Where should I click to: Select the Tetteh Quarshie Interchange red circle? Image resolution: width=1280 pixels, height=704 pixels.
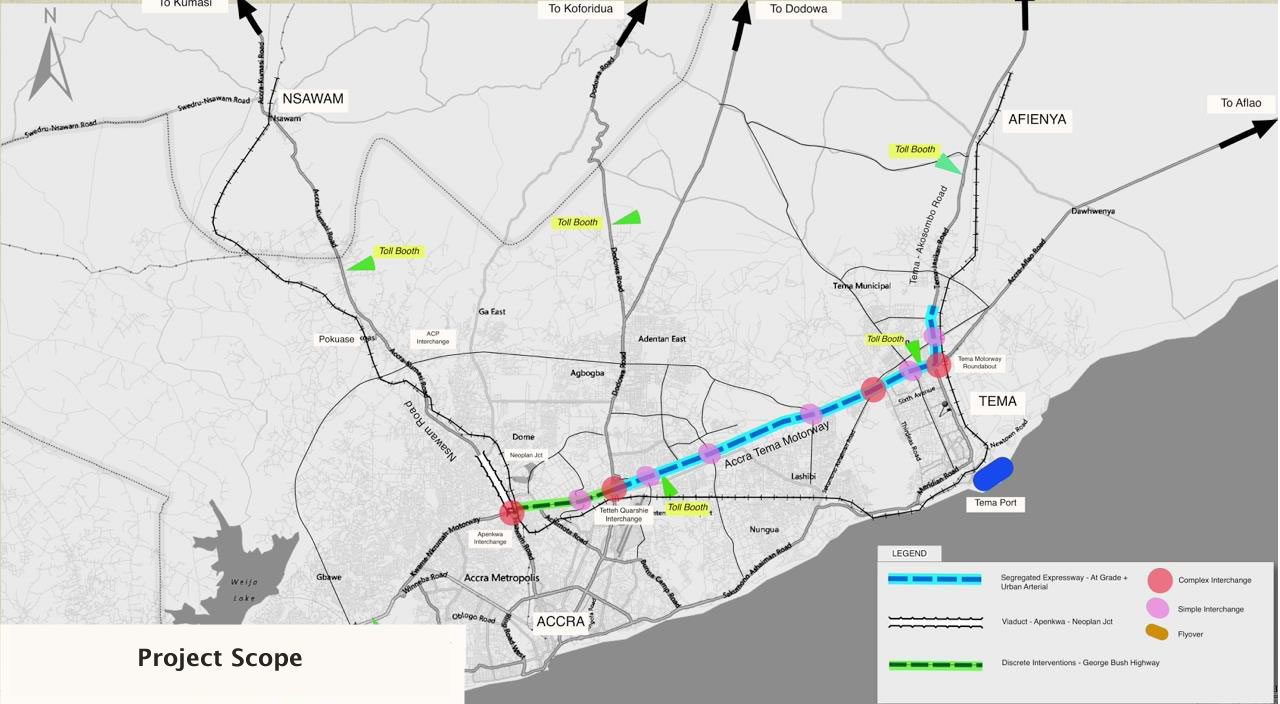pos(614,489)
